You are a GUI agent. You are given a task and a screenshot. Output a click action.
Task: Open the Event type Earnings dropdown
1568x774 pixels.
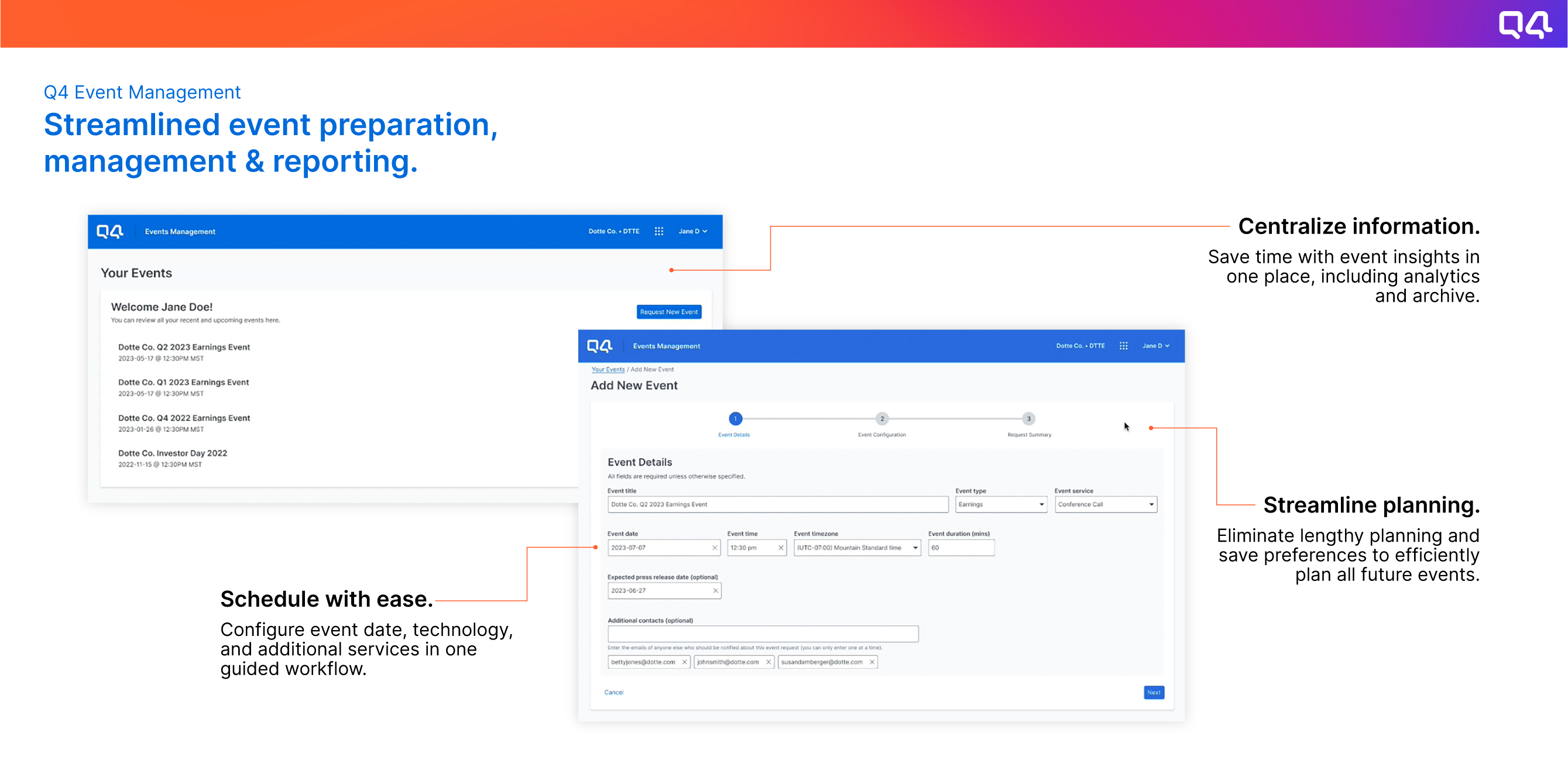1001,504
